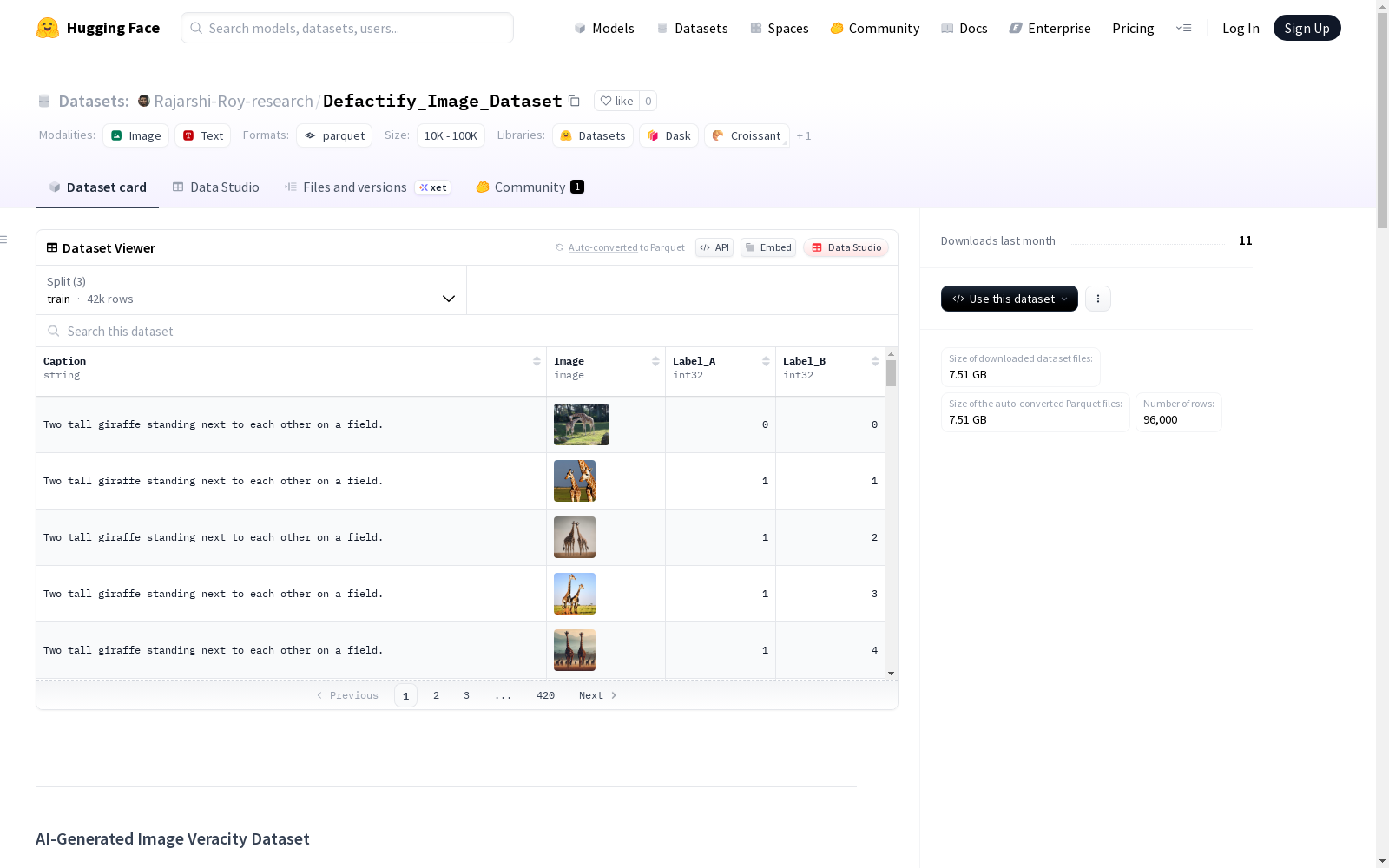Screen dimensions: 1389x868
Task: Open the Models page
Action: pos(604,28)
